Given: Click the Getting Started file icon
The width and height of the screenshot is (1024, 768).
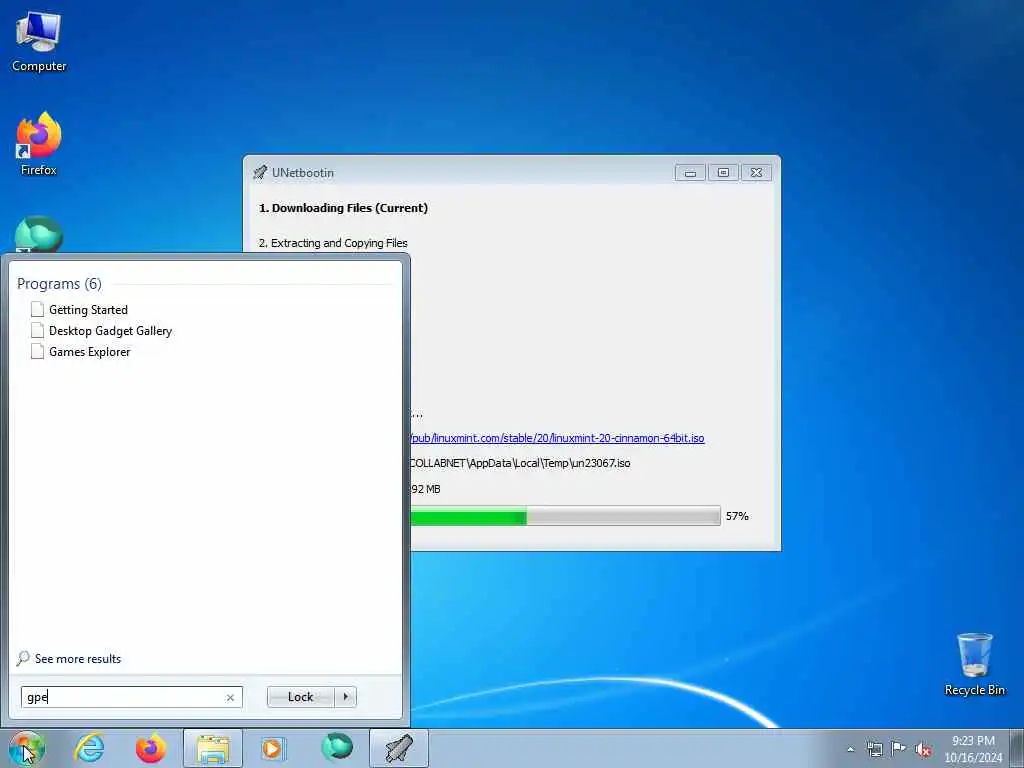Looking at the screenshot, I should coord(37,310).
